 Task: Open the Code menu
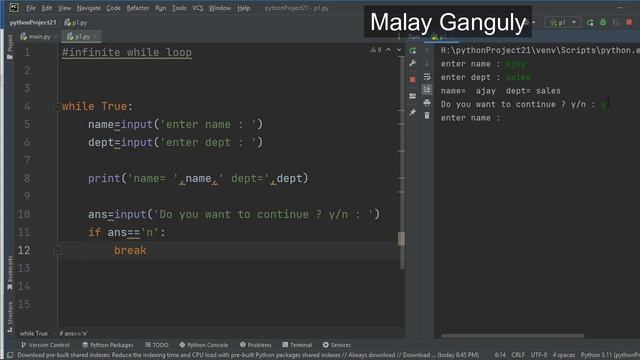(113, 8)
